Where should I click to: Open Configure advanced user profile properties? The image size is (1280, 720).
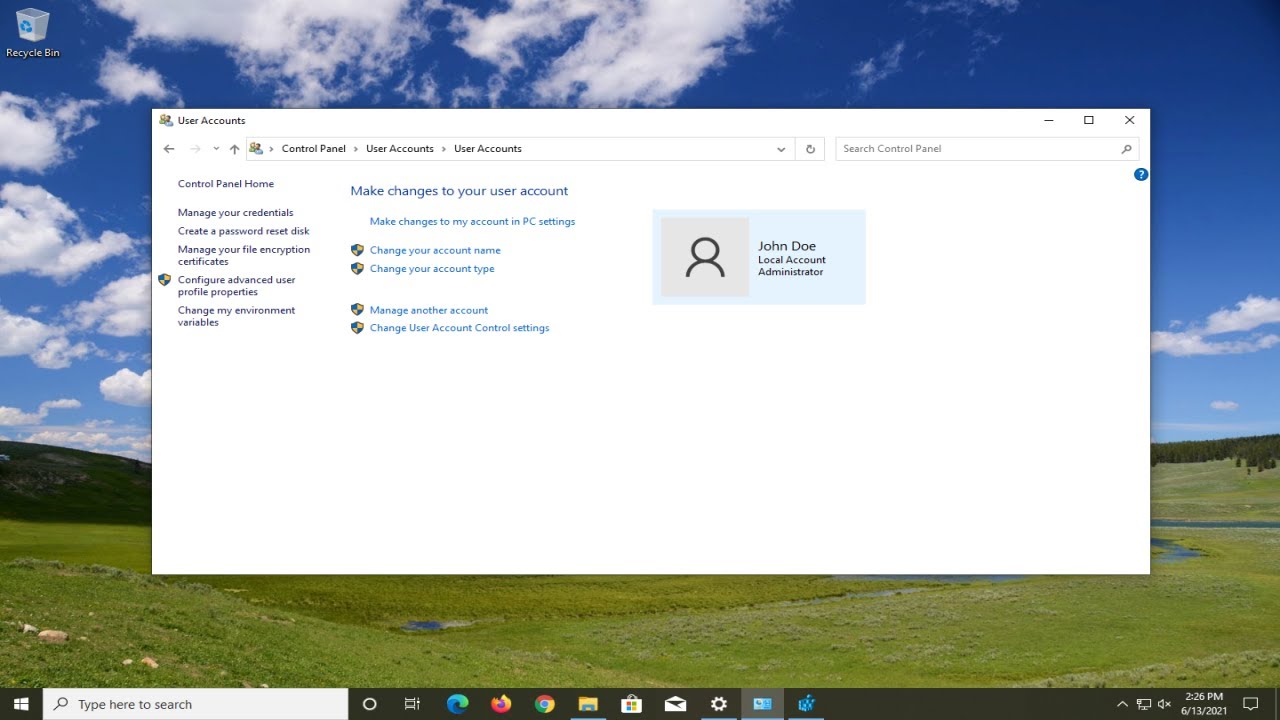click(237, 286)
